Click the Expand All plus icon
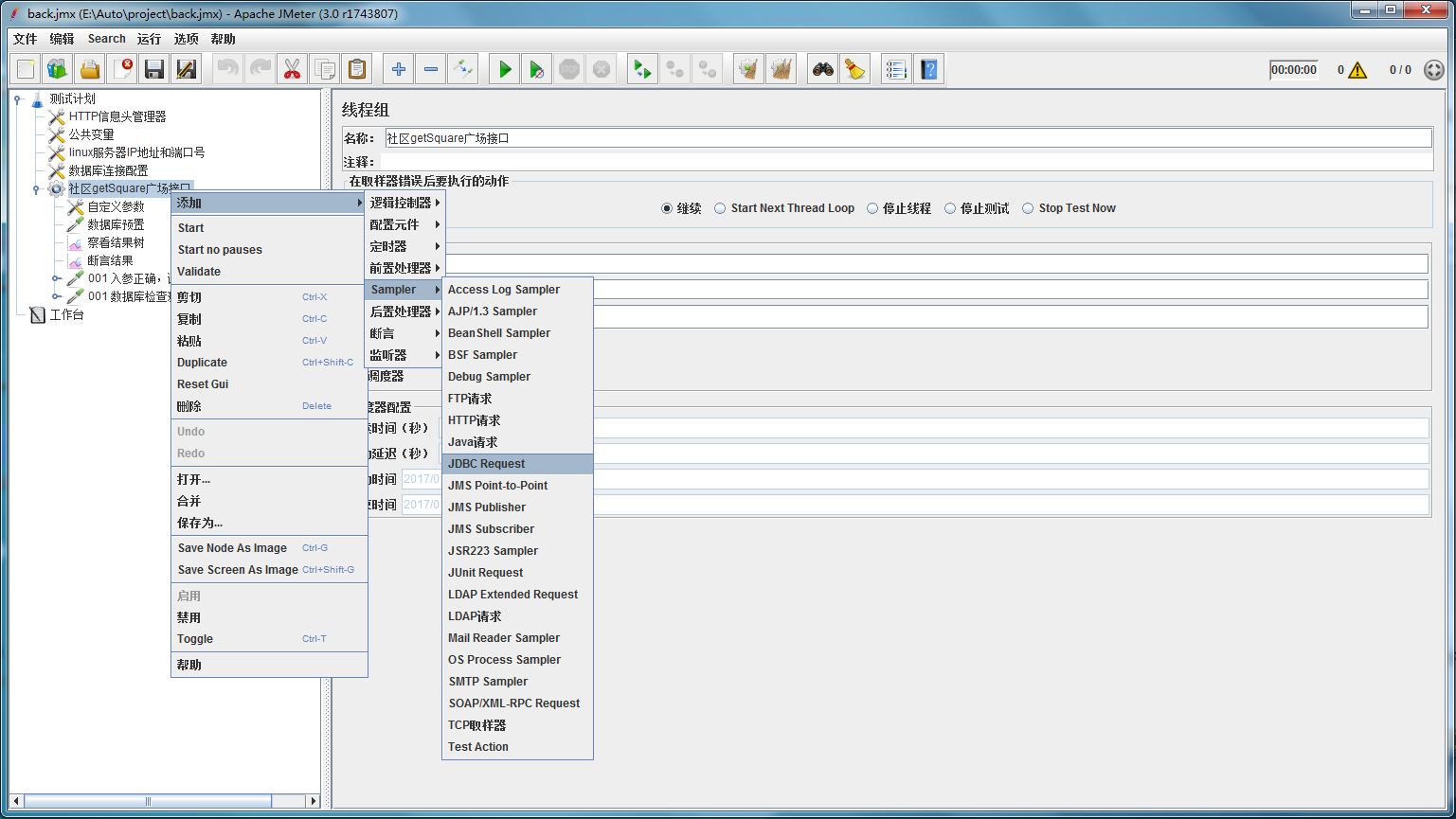Screen dimensions: 1456x819 tap(399, 69)
